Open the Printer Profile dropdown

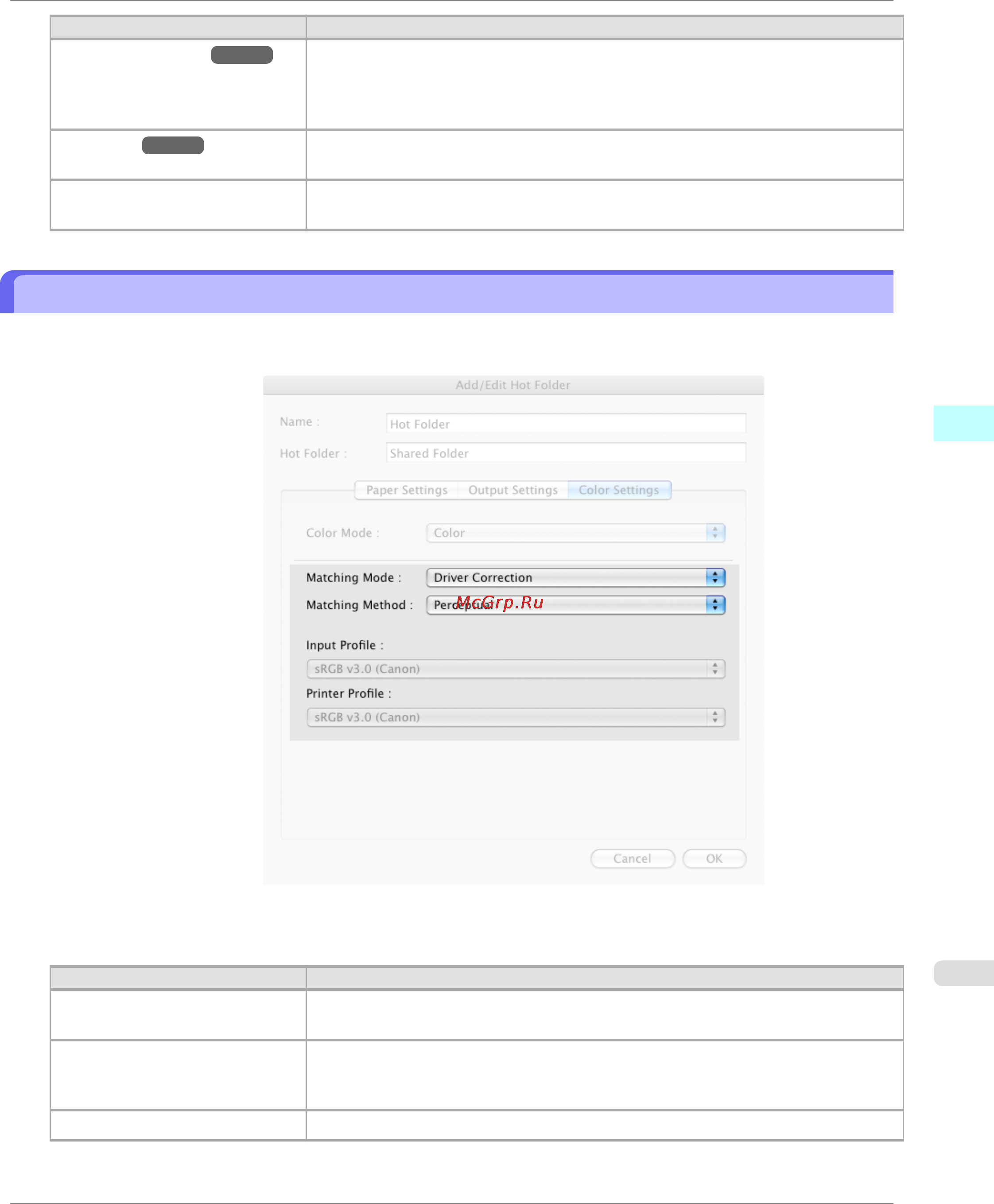point(516,717)
